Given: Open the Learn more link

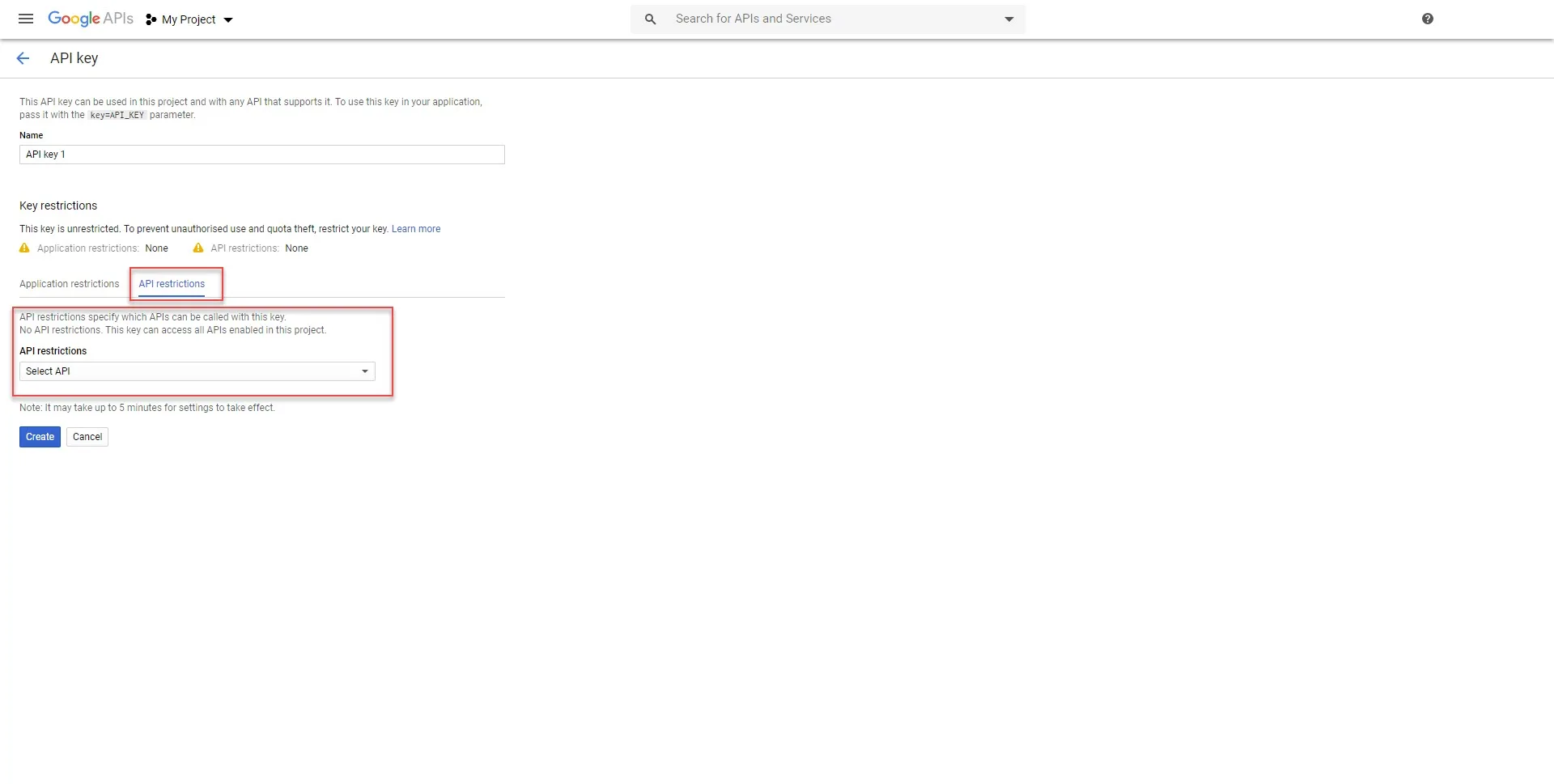Looking at the screenshot, I should (x=416, y=229).
